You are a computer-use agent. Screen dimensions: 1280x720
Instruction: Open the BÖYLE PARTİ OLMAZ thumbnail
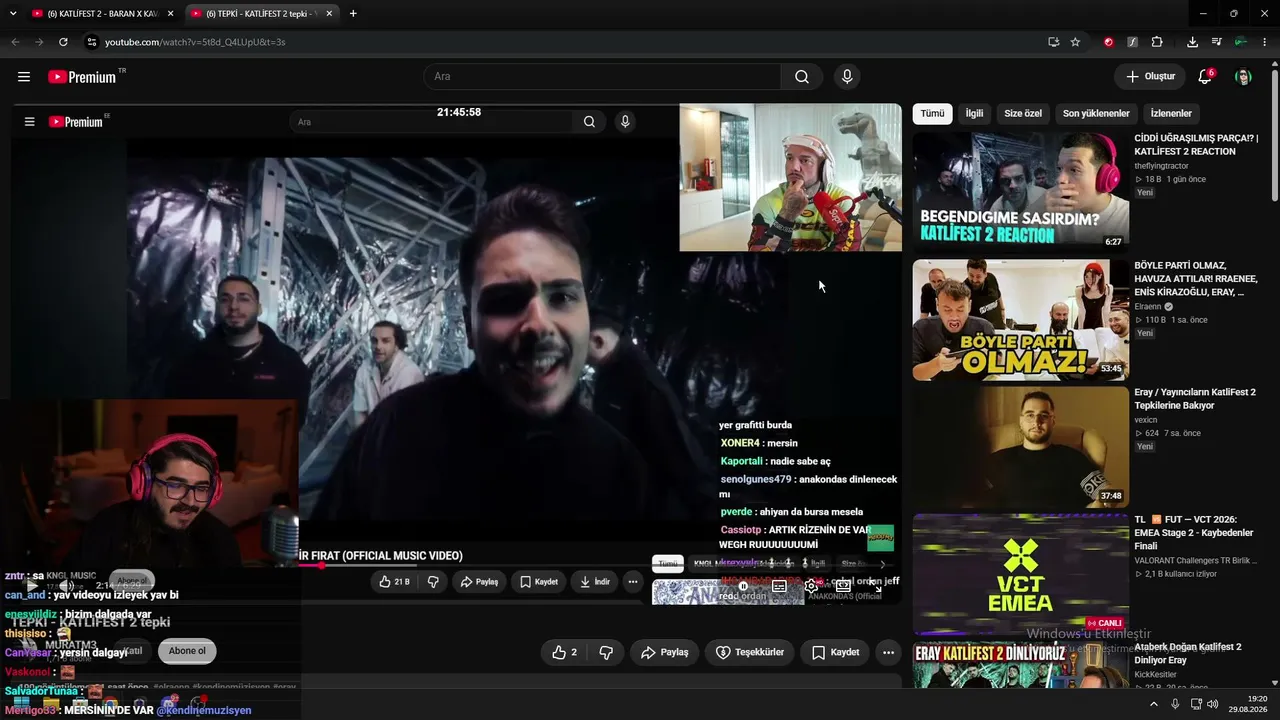(x=1020, y=320)
